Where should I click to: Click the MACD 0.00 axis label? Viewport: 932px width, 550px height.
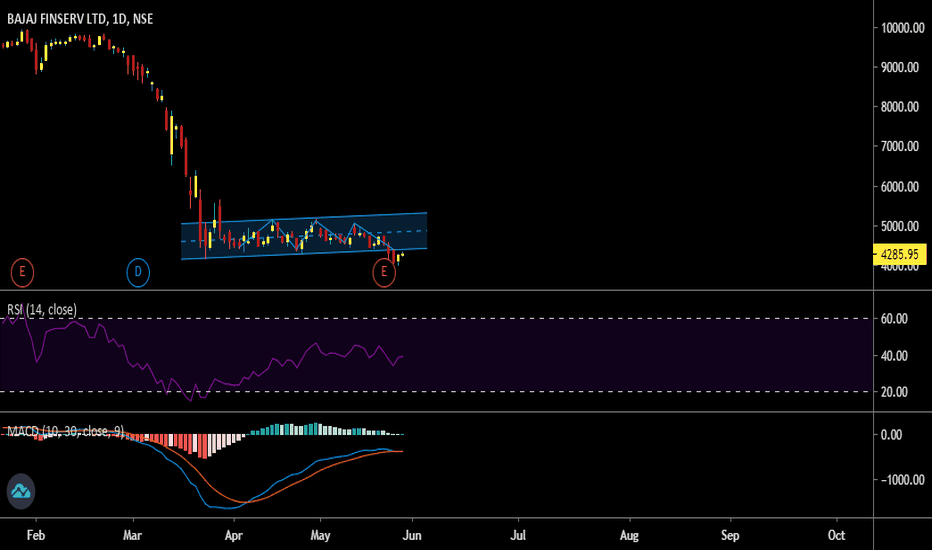tap(891, 435)
